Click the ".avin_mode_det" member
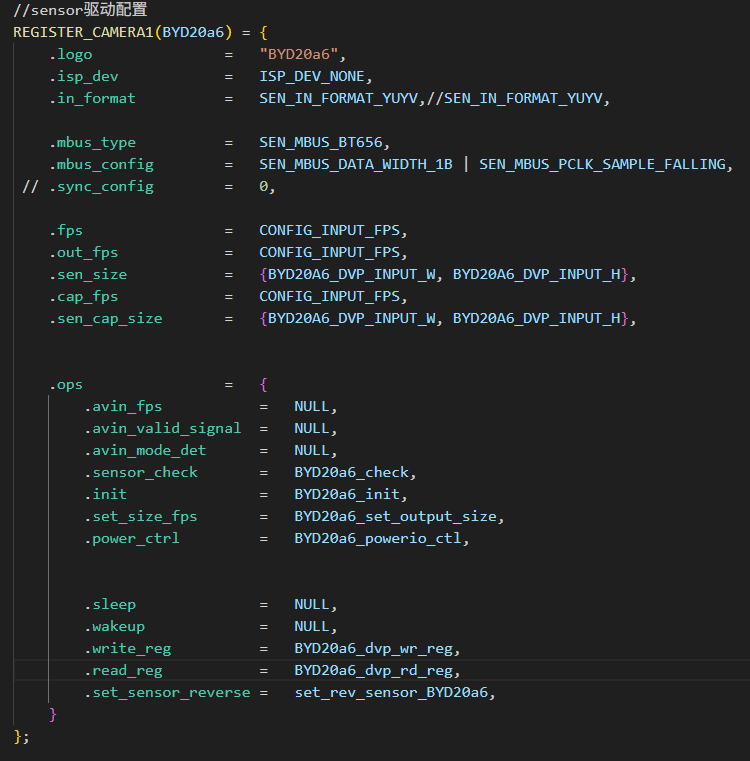This screenshot has height=761, width=750. pos(145,451)
